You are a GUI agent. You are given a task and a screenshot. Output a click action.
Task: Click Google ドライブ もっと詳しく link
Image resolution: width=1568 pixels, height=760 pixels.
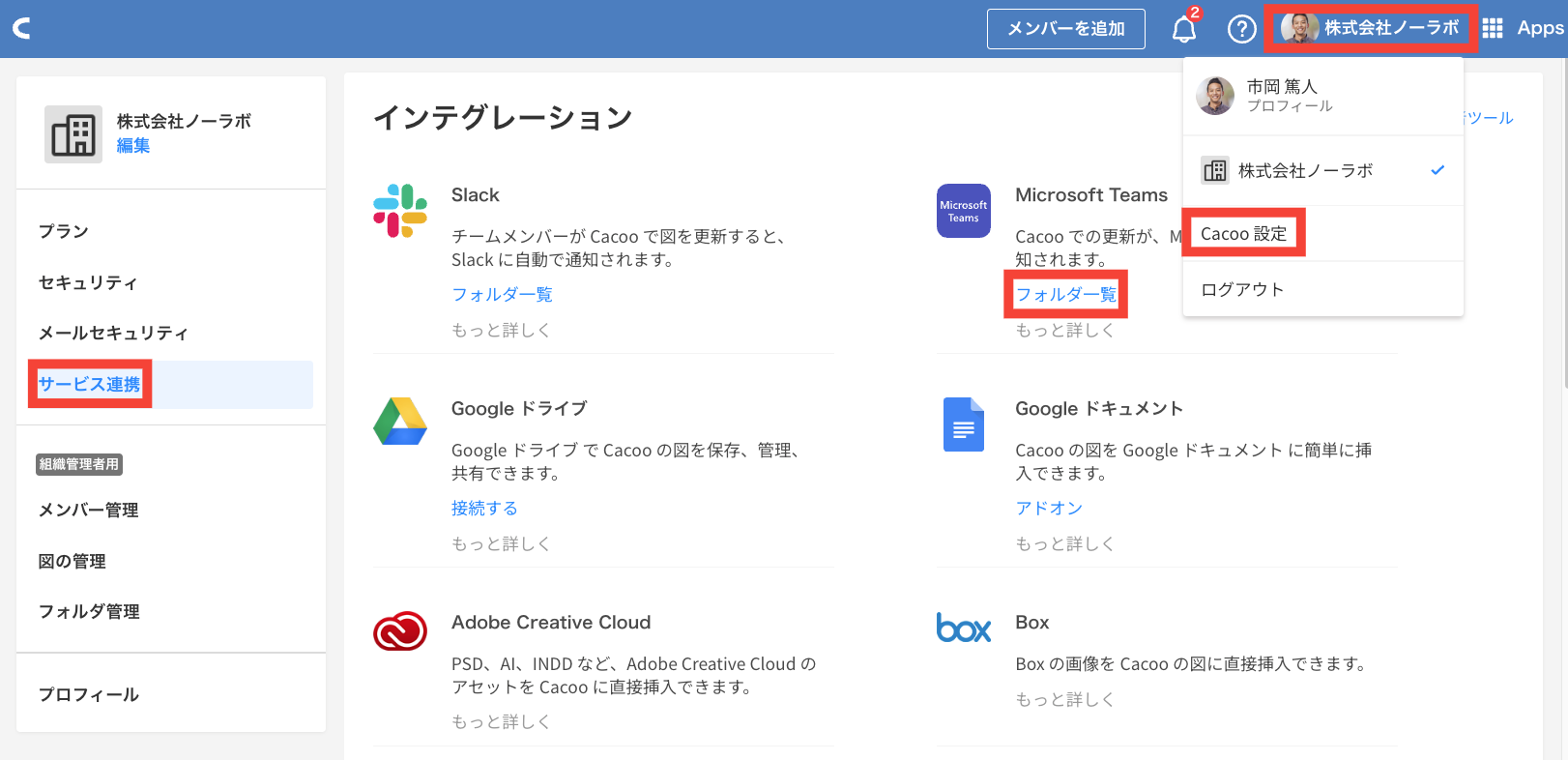pos(501,543)
